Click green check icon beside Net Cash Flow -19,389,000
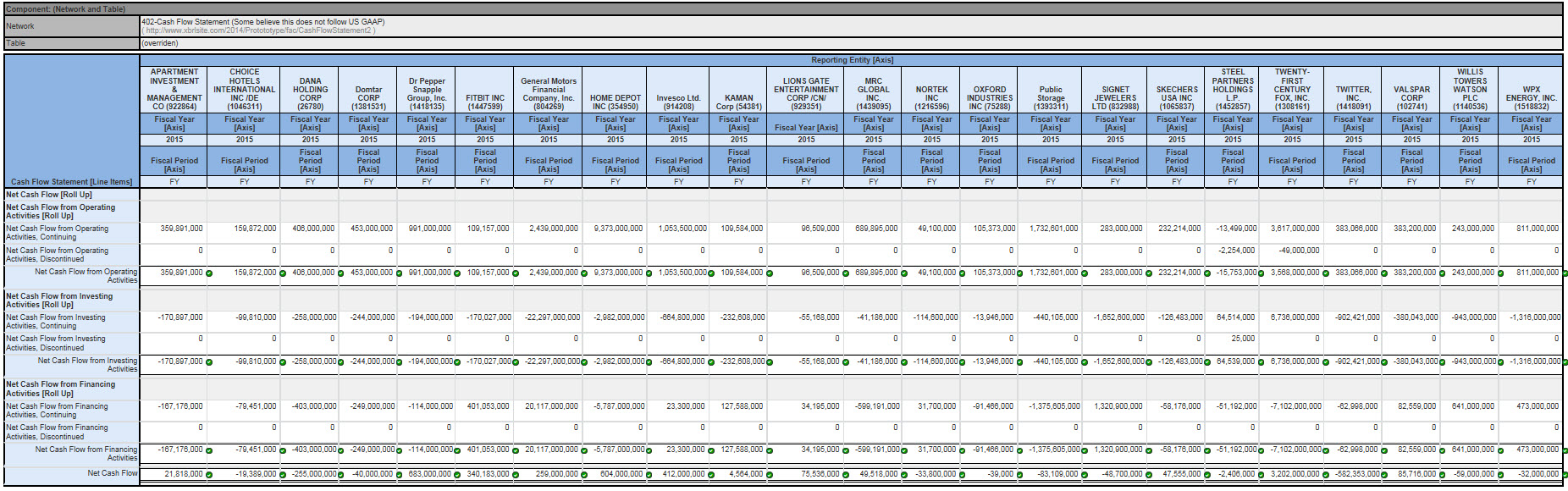Image resolution: width=1568 pixels, height=491 pixels. click(282, 475)
